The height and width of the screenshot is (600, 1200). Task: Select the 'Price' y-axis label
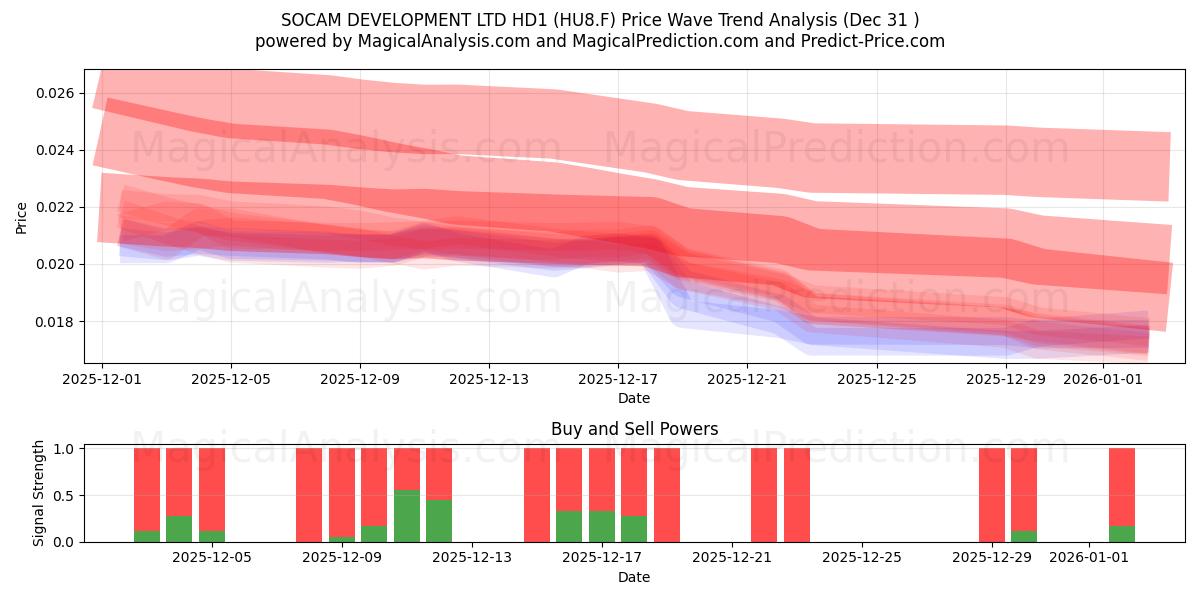click(22, 218)
